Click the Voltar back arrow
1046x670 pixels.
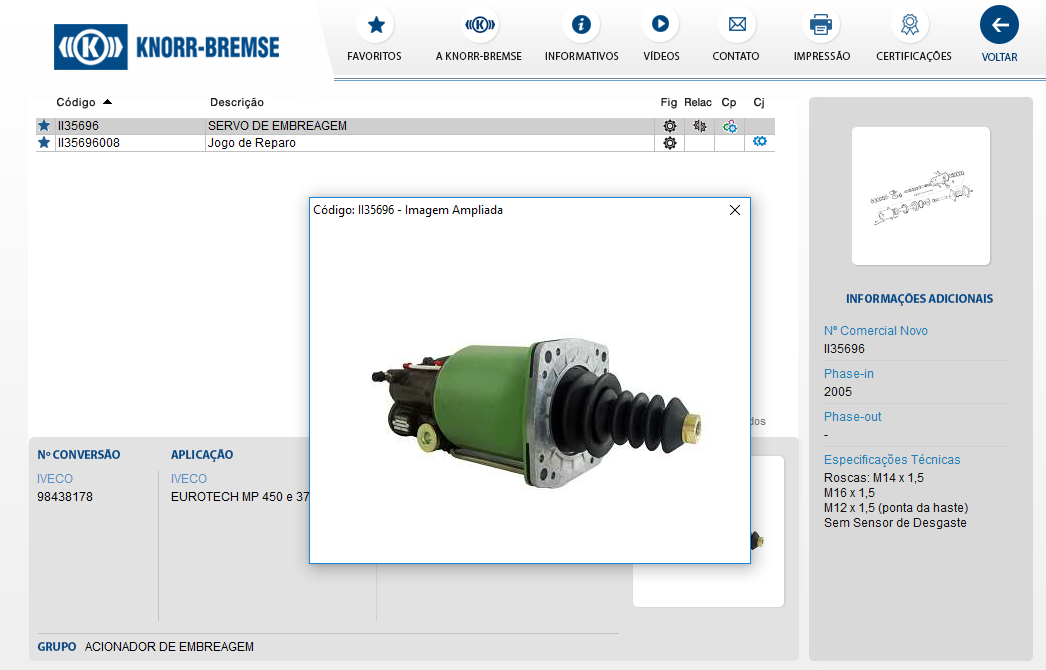(x=999, y=25)
